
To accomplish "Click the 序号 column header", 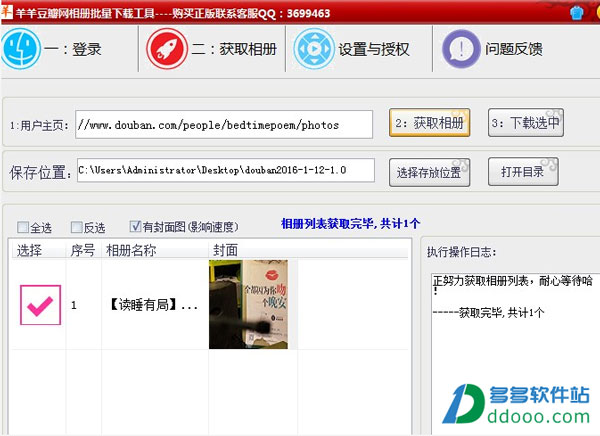I will pos(82,251).
